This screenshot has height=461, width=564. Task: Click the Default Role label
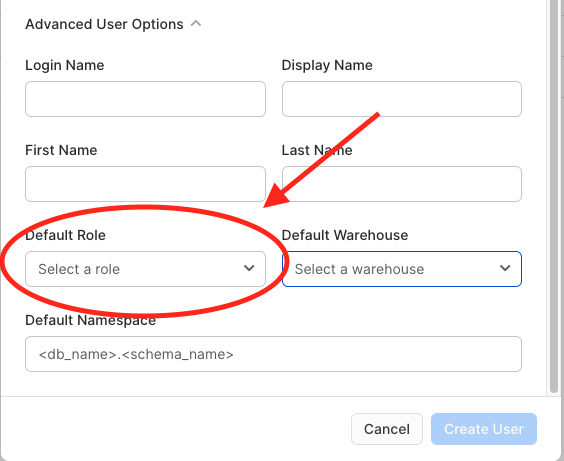pyautogui.click(x=65, y=235)
